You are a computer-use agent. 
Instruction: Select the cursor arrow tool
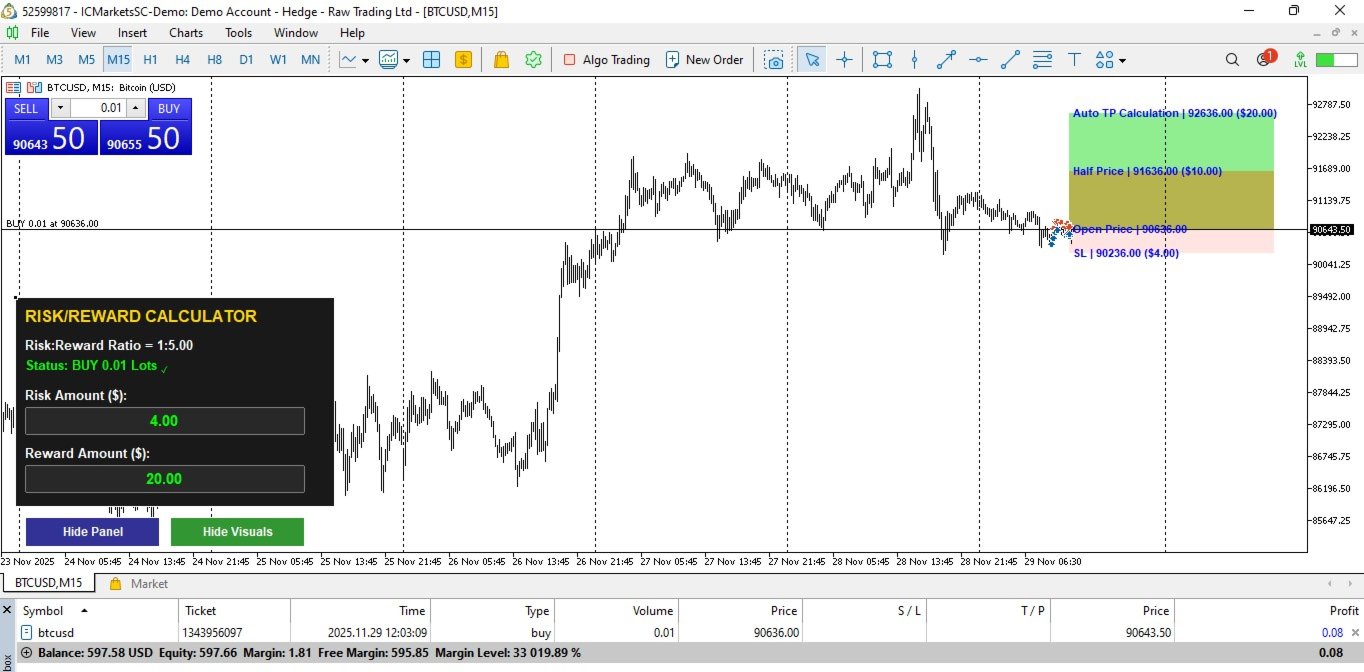812,60
